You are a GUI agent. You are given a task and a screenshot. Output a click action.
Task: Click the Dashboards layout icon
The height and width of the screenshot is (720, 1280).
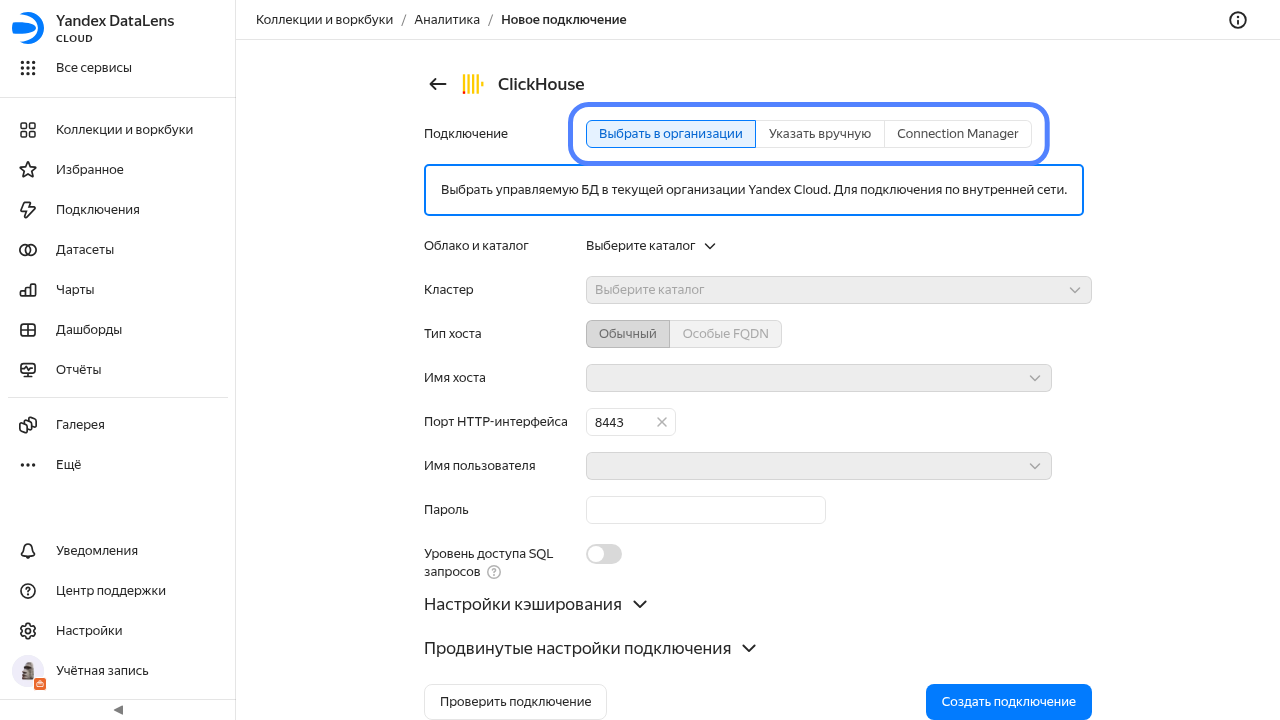tap(28, 330)
